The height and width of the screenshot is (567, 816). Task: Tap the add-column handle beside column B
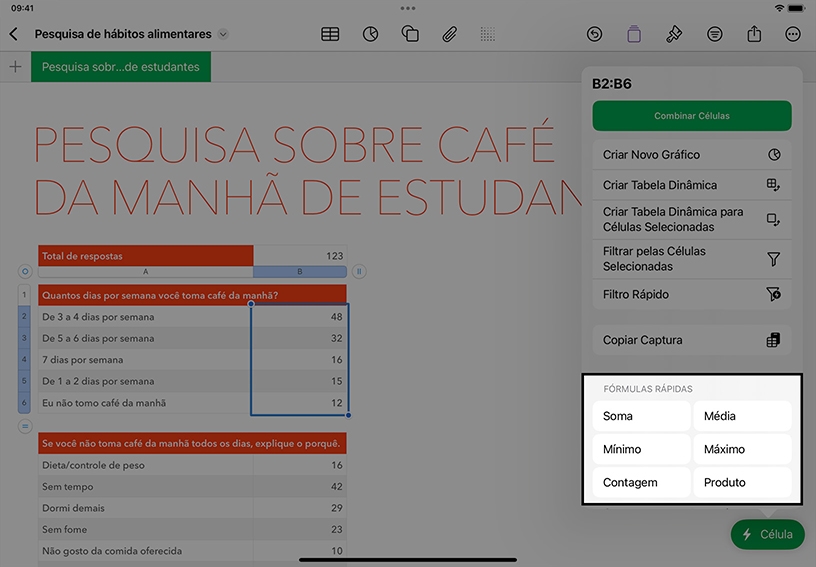point(359,272)
